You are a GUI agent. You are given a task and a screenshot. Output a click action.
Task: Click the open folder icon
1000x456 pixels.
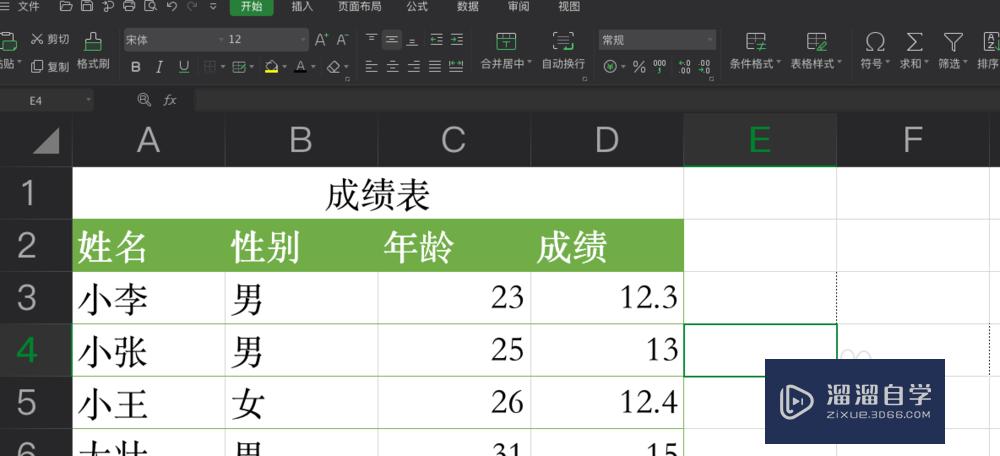(66, 7)
